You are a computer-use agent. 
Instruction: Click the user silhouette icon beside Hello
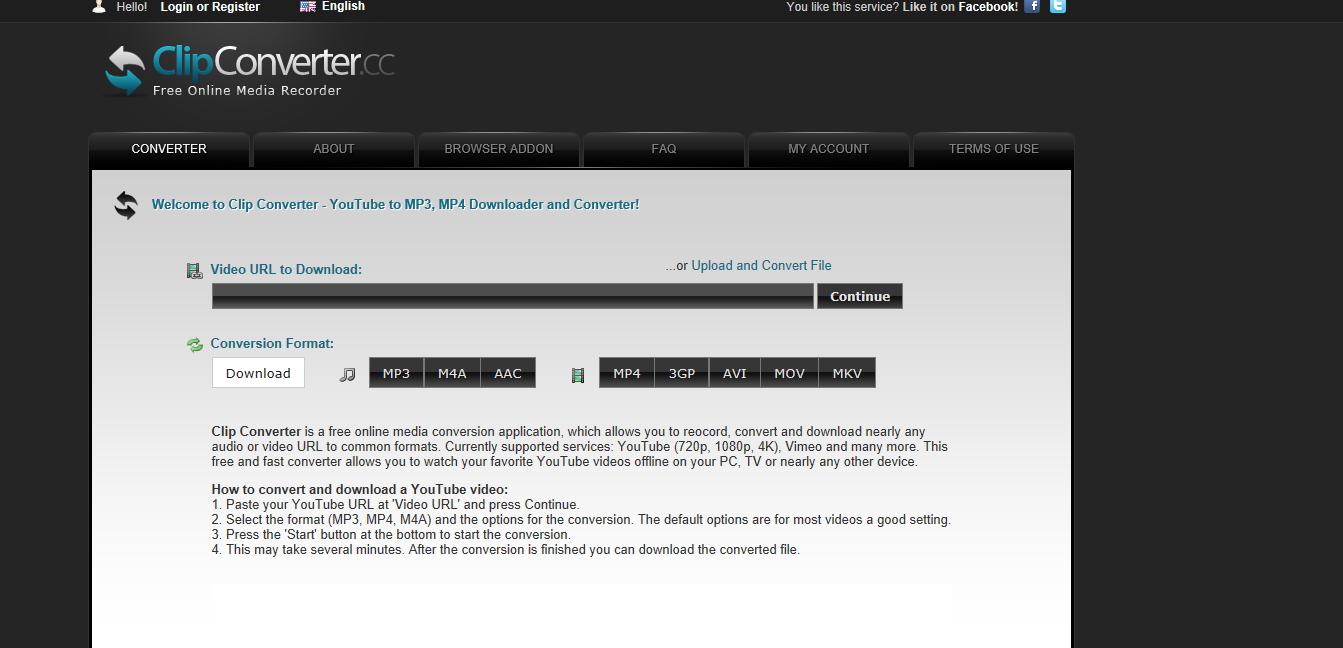[x=98, y=6]
